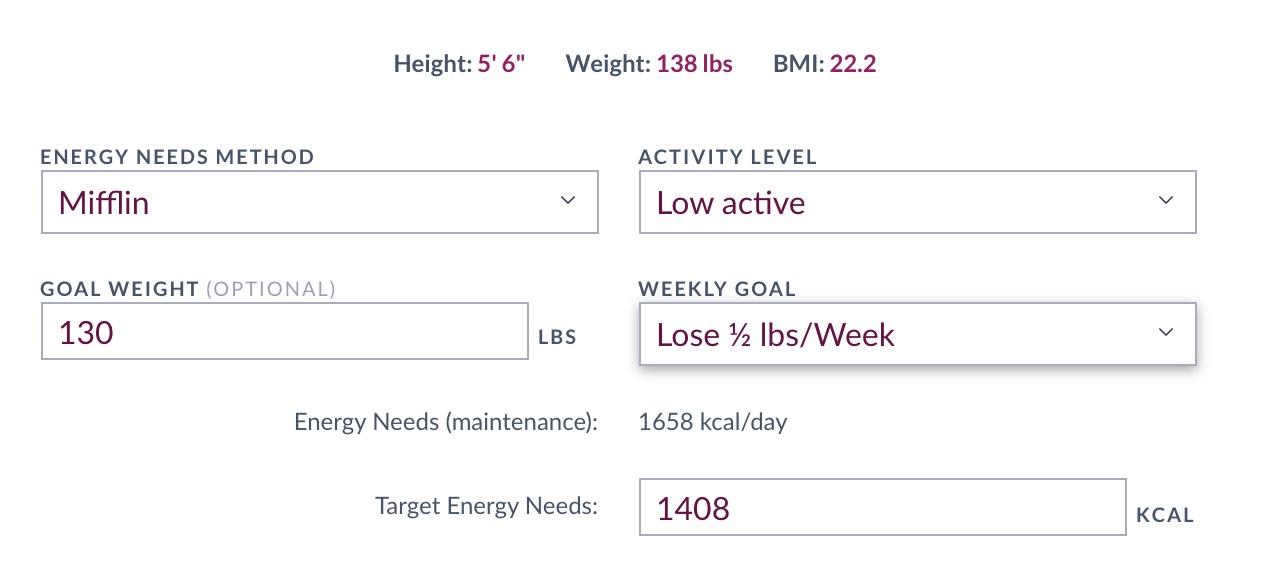Click the ENERGY NEEDS METHOD label
This screenshot has height=568, width=1264.
(177, 157)
